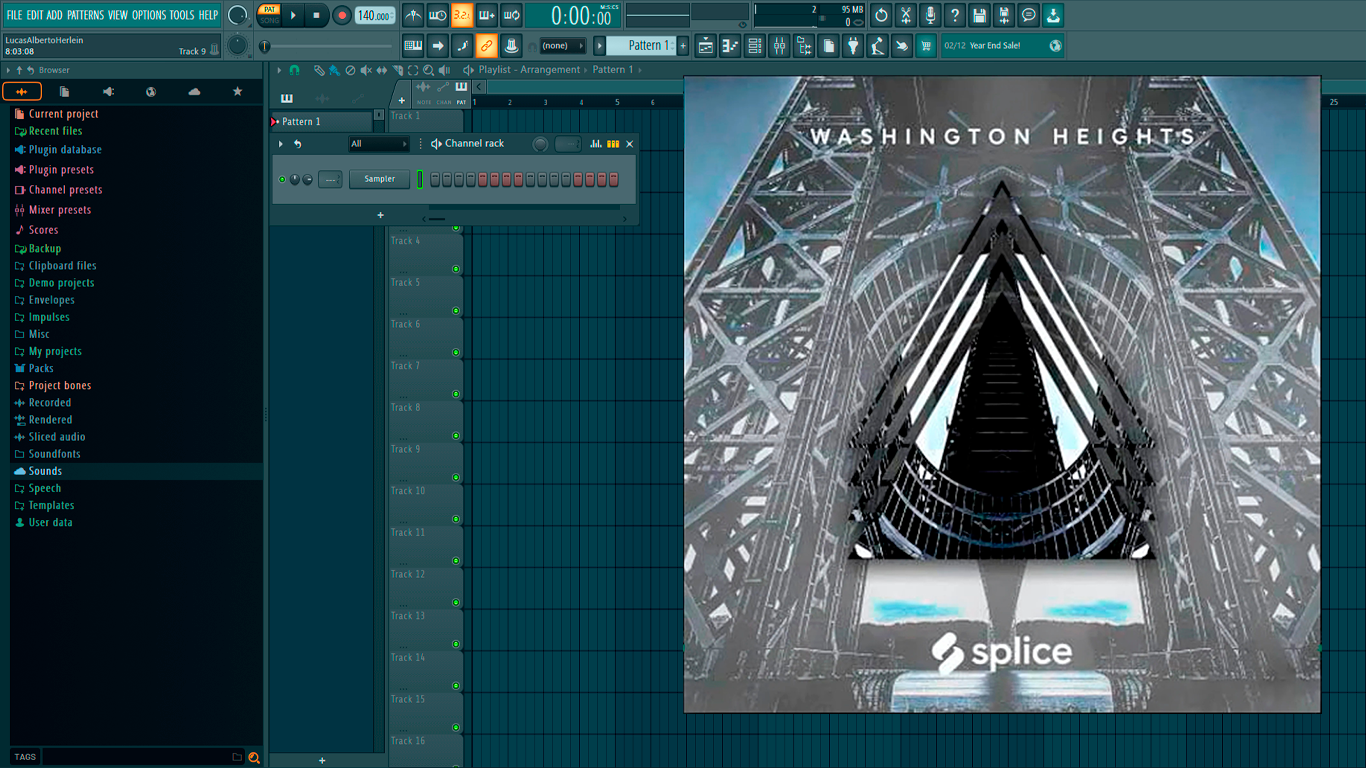This screenshot has height=768, width=1366.
Task: Select the Draw pencil tool in playlist
Action: point(319,70)
